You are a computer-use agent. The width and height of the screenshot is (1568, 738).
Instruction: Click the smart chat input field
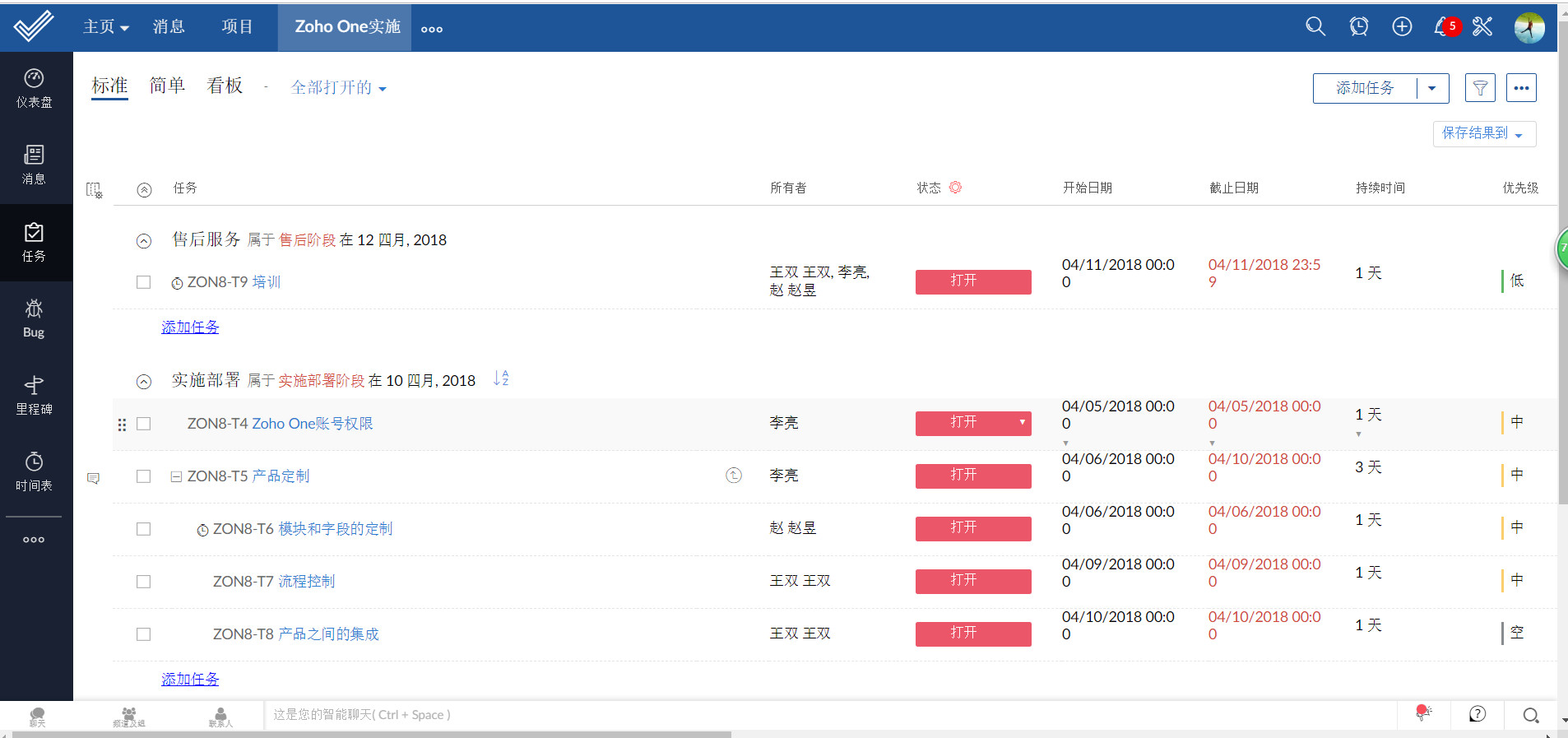tap(823, 715)
